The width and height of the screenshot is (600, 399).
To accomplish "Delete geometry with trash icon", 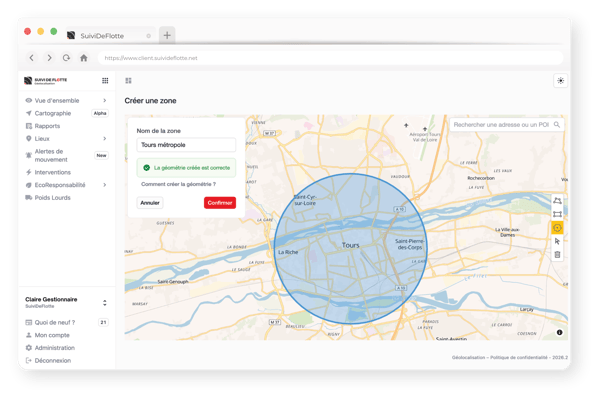I will click(557, 254).
